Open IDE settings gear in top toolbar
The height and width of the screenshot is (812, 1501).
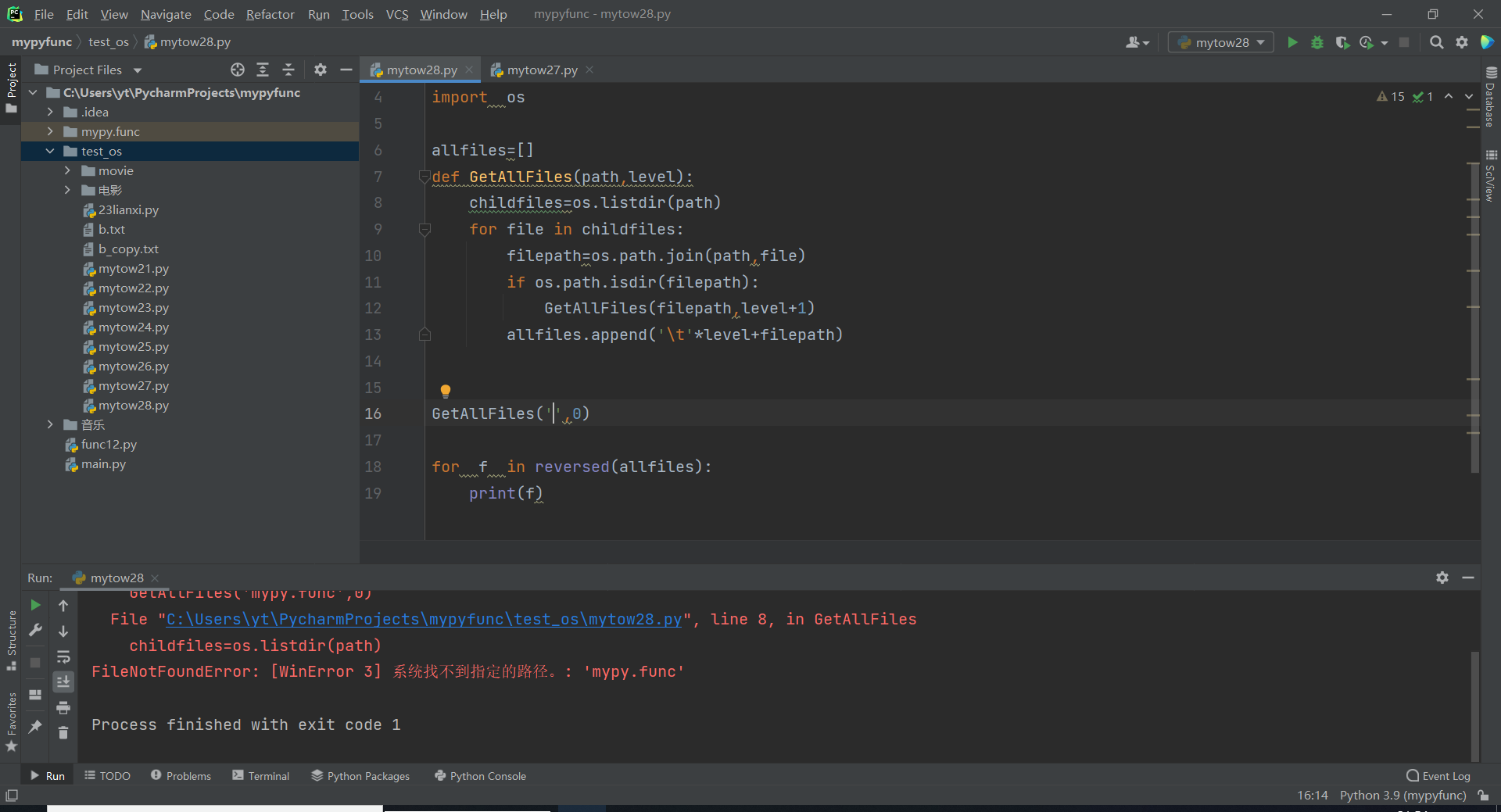pyautogui.click(x=1461, y=42)
